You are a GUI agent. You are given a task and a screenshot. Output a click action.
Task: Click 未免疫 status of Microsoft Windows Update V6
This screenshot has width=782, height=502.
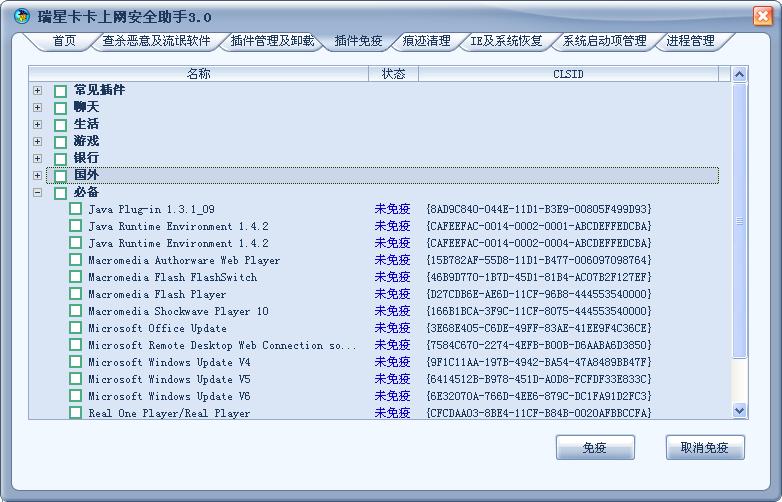(392, 396)
